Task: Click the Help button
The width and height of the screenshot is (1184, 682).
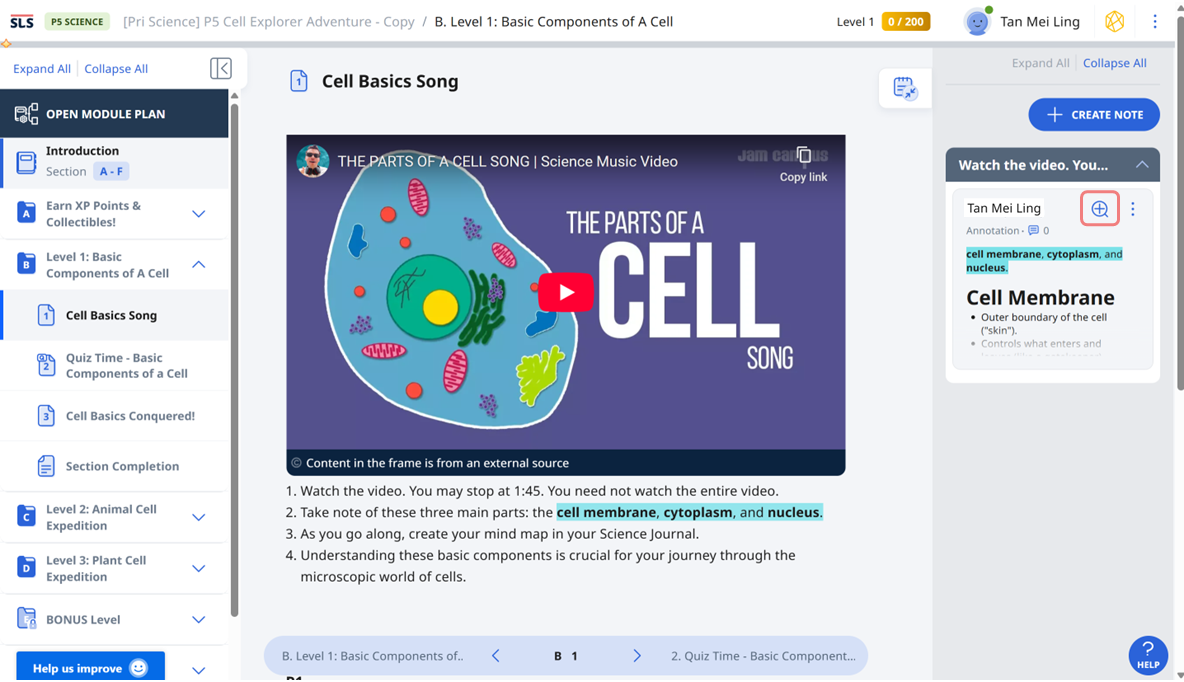Action: tap(1148, 655)
